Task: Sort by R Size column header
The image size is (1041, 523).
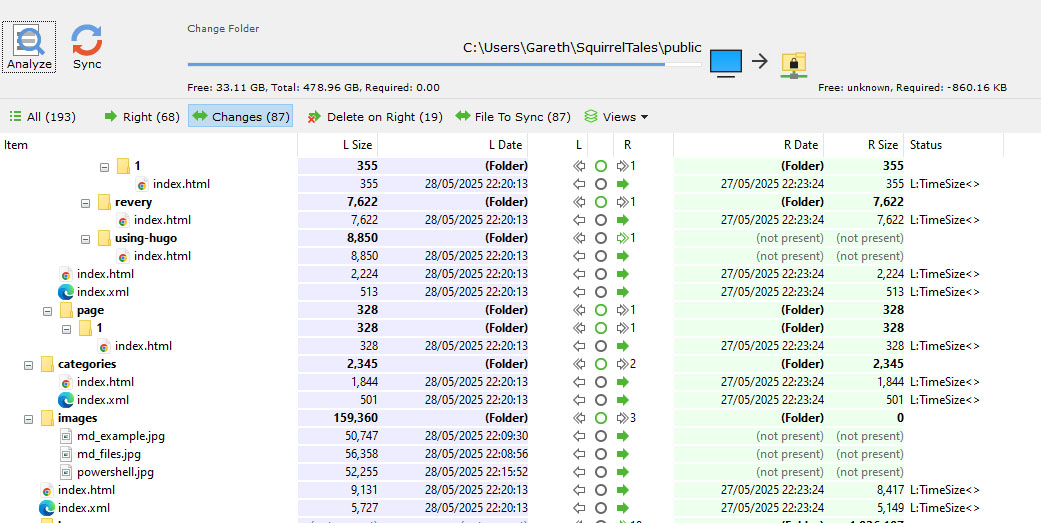Action: (x=863, y=145)
